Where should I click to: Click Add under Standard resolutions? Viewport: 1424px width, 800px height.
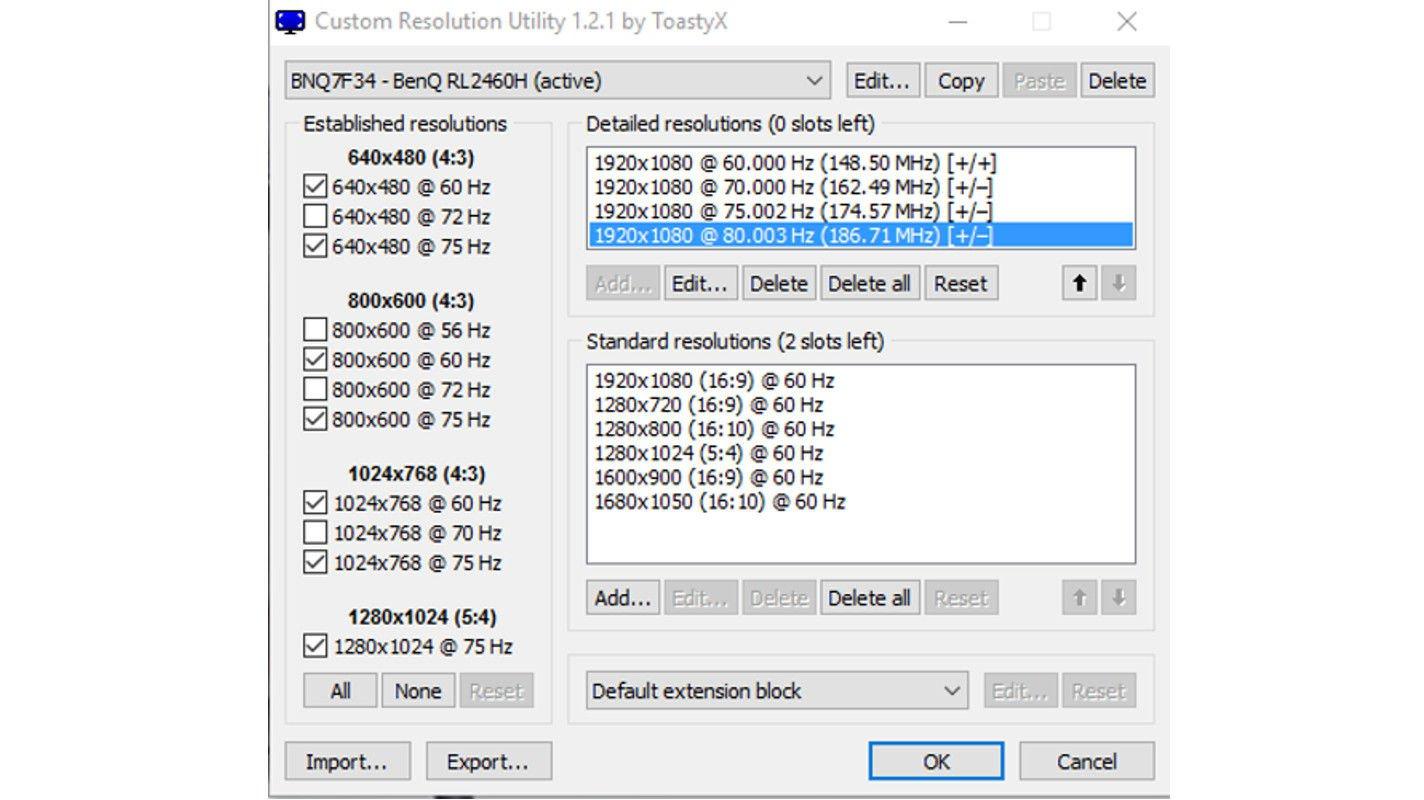[x=622, y=598]
